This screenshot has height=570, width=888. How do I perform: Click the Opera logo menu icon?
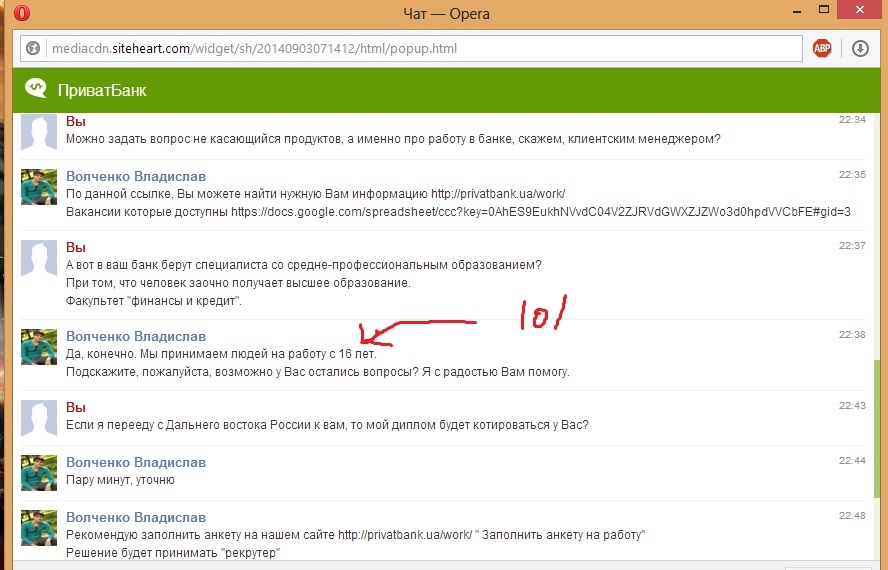(22, 13)
